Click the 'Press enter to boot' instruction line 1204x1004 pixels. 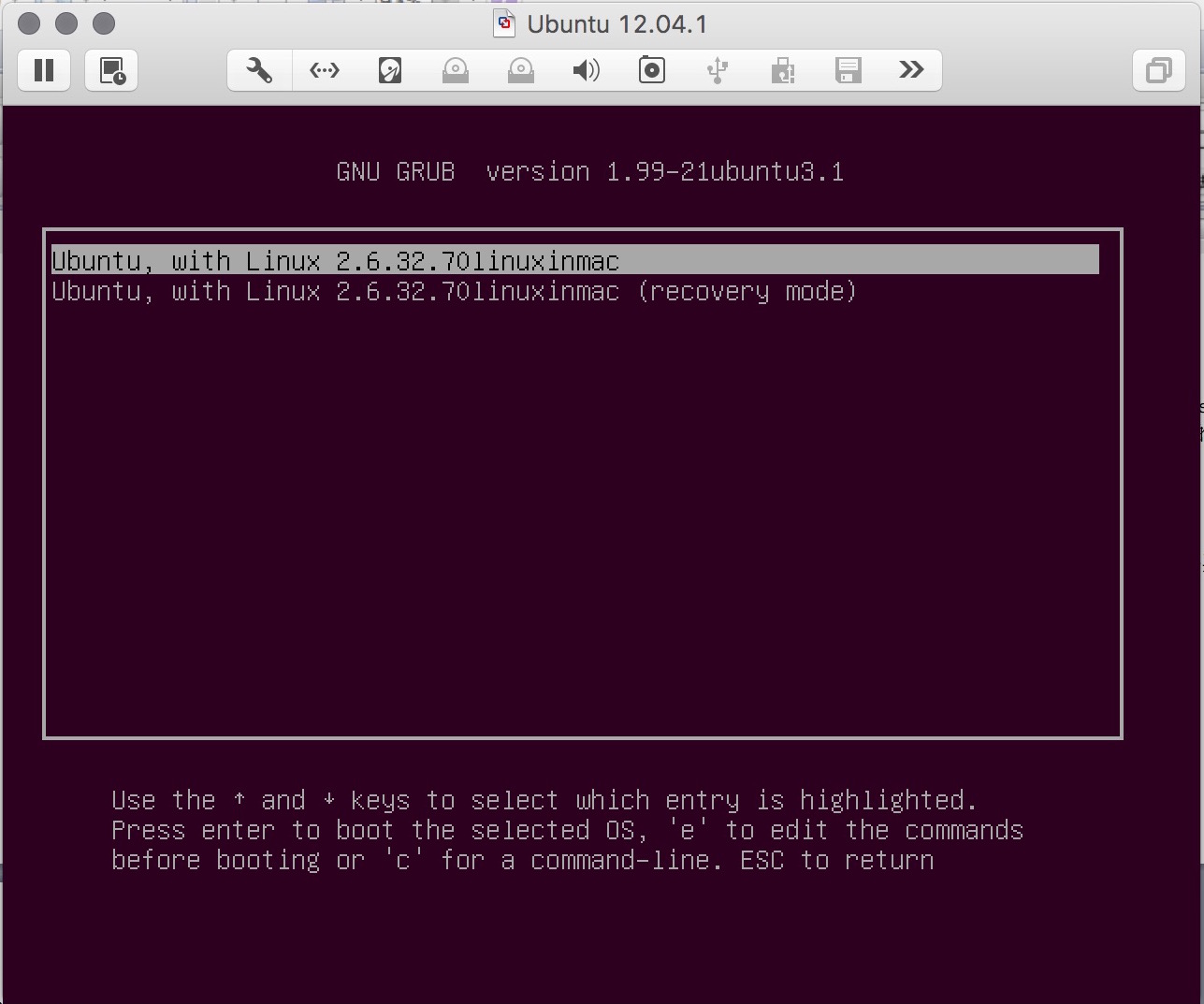(568, 831)
